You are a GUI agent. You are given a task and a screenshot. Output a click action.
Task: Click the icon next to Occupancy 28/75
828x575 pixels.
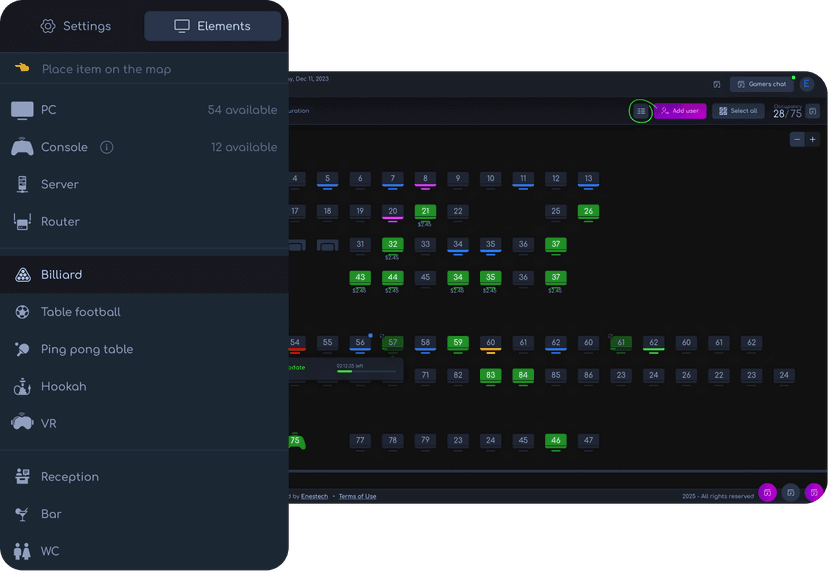[x=813, y=111]
